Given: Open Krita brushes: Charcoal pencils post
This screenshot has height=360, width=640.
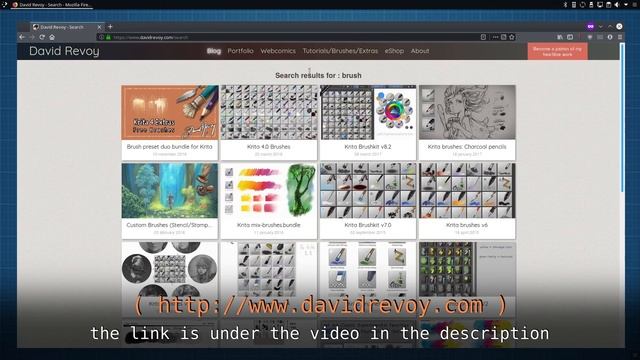Looking at the screenshot, I should pyautogui.click(x=467, y=147).
